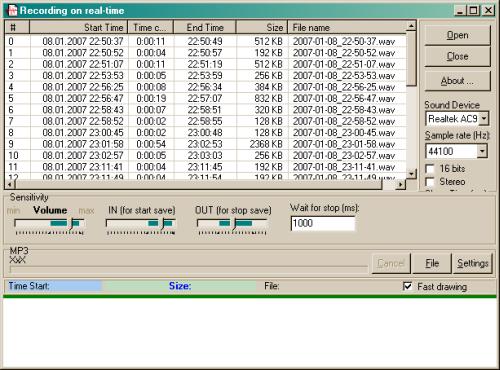The width and height of the screenshot is (500, 370).
Task: Click the Time c... column header
Action: coord(151,27)
